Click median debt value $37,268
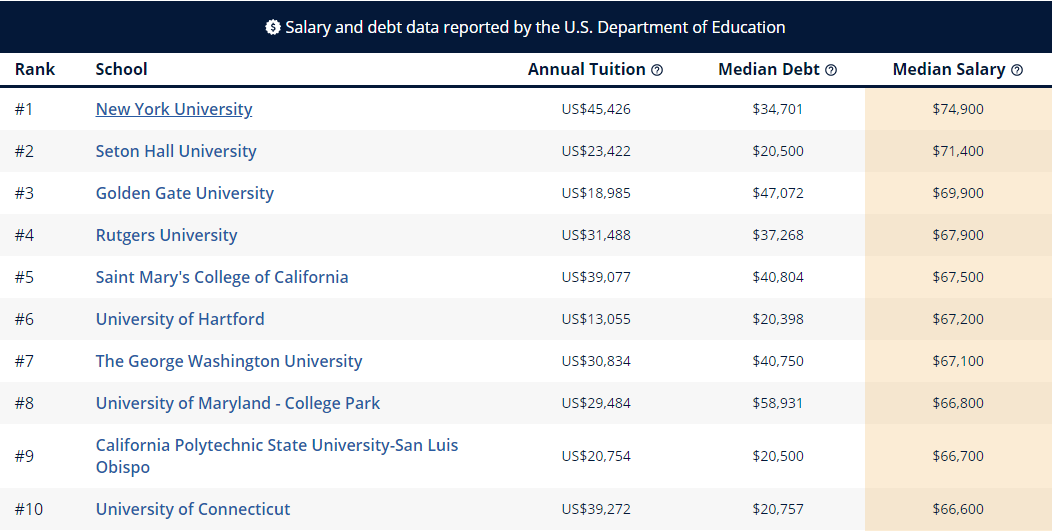Image resolution: width=1053 pixels, height=531 pixels. [778, 235]
